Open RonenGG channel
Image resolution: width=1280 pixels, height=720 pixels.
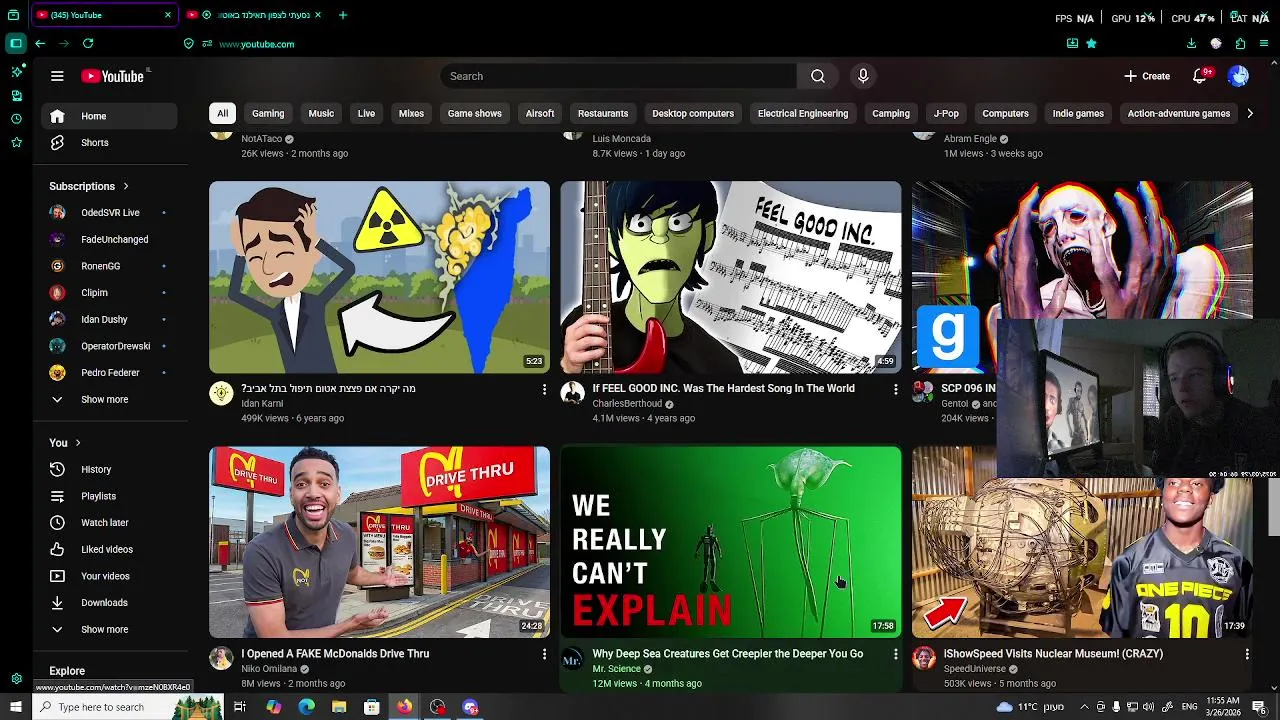pos(110,266)
